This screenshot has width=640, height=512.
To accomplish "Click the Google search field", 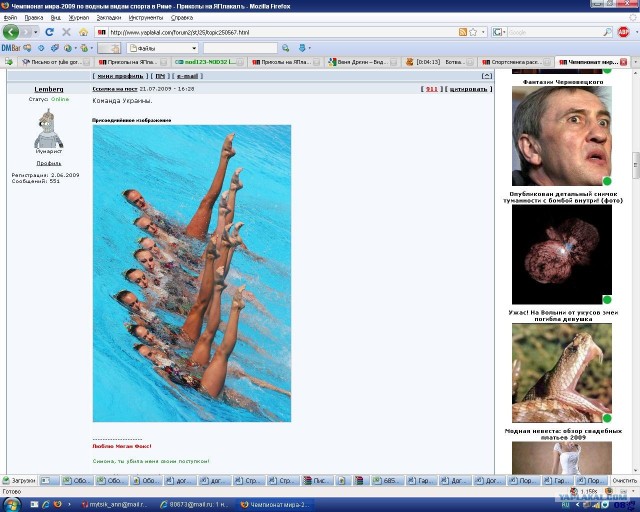I will tap(554, 32).
